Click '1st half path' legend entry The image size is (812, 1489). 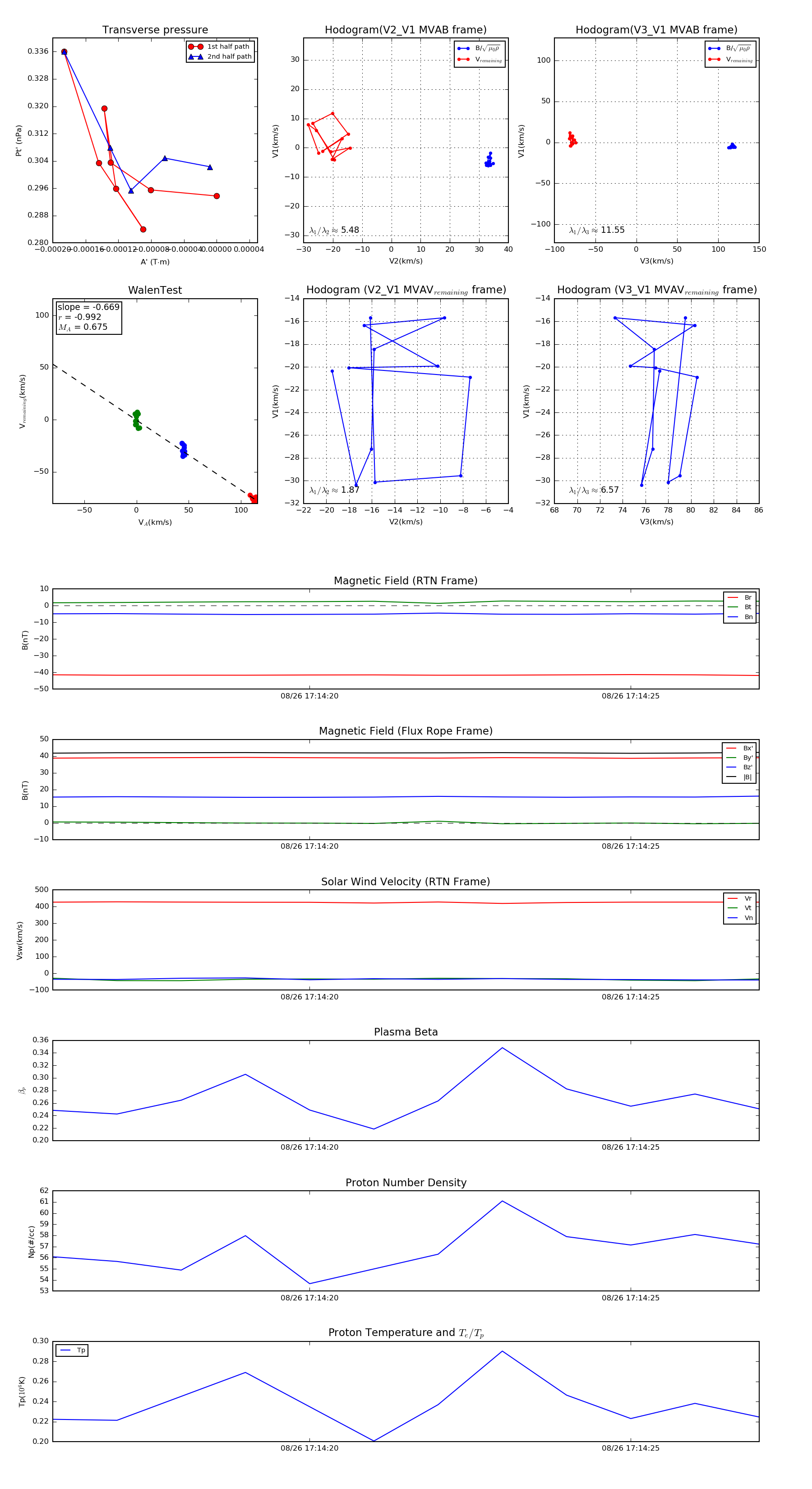(219, 47)
